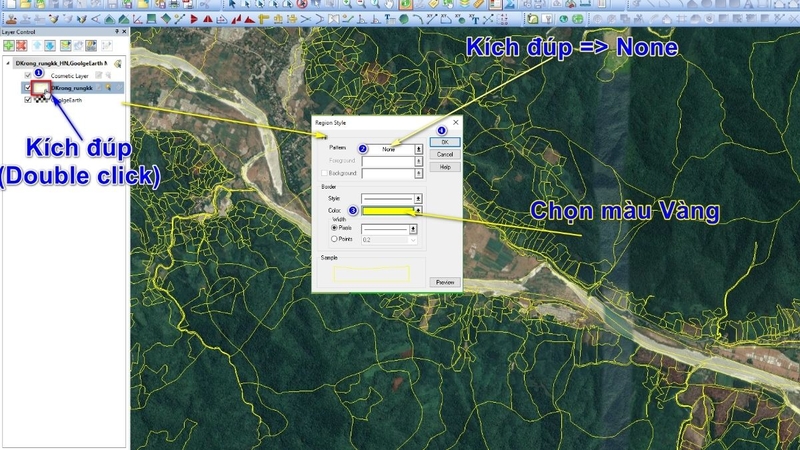Select the Cosmetic Layer row

point(69,76)
